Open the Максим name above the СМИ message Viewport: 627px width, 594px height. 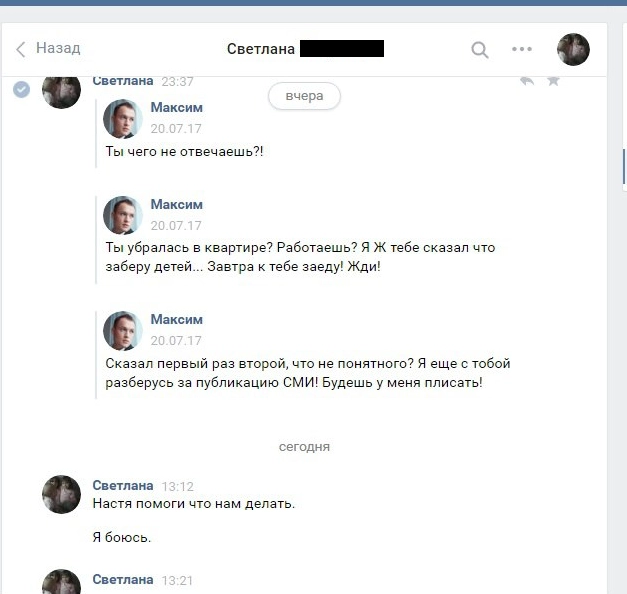point(176,319)
